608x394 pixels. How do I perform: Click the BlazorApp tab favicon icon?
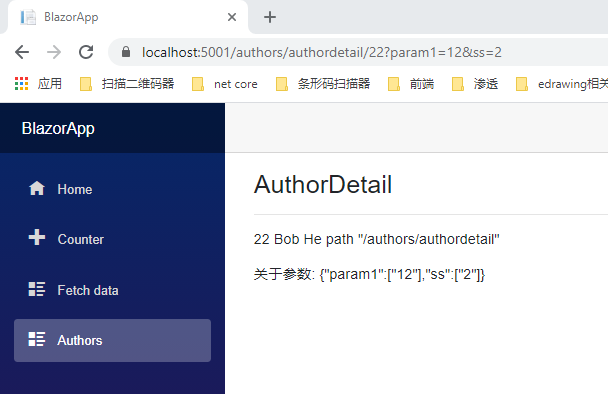coord(28,17)
